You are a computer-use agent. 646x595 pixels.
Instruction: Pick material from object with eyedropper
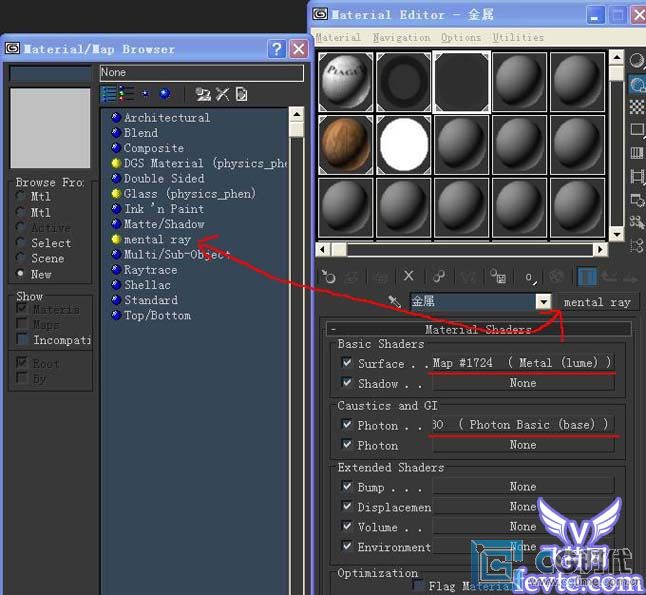[394, 302]
